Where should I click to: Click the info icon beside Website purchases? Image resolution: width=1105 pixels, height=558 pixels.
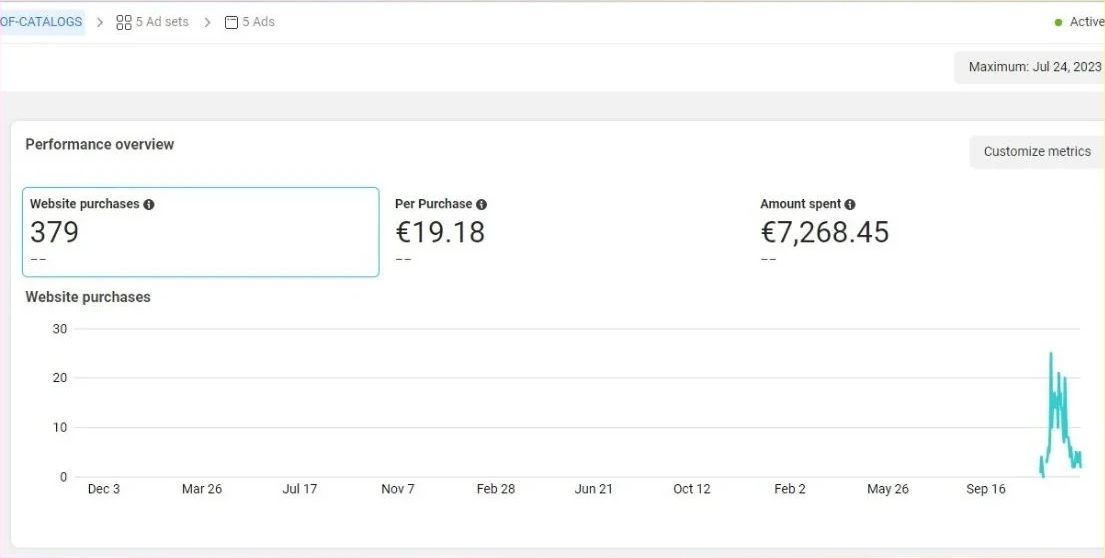(149, 204)
